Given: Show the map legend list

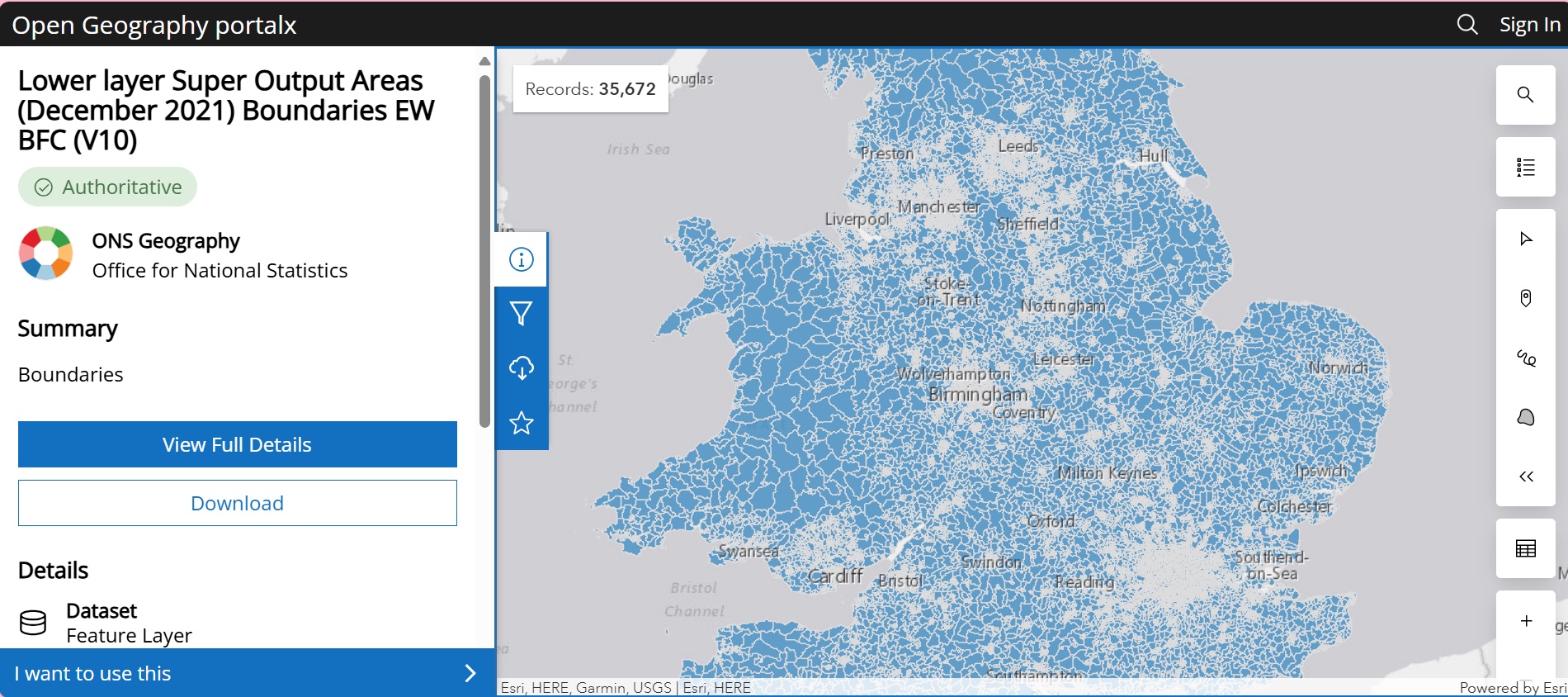Looking at the screenshot, I should pyautogui.click(x=1525, y=168).
